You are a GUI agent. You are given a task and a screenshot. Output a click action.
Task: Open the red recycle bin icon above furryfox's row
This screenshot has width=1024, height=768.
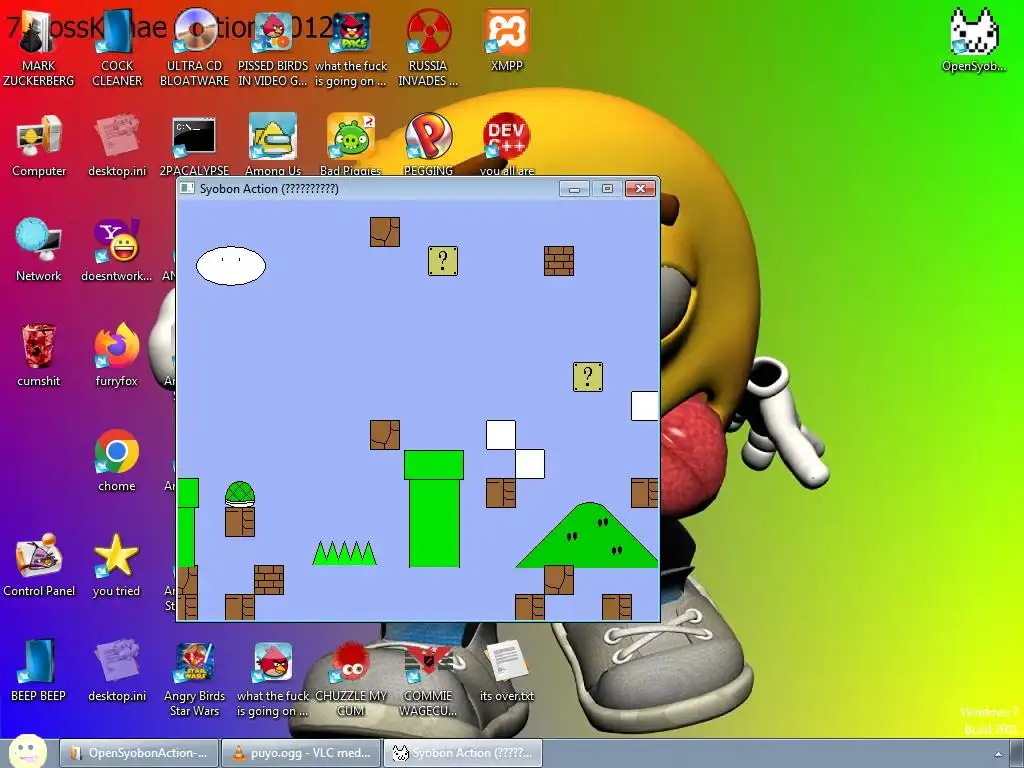coord(39,355)
